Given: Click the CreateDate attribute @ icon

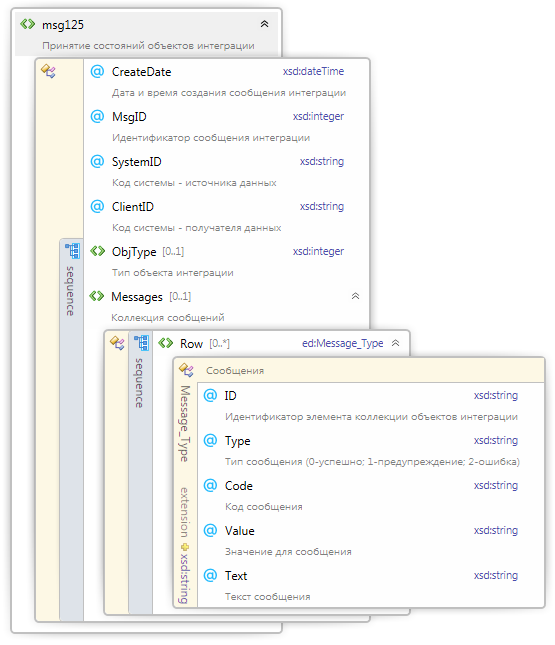Looking at the screenshot, I should click(97, 72).
